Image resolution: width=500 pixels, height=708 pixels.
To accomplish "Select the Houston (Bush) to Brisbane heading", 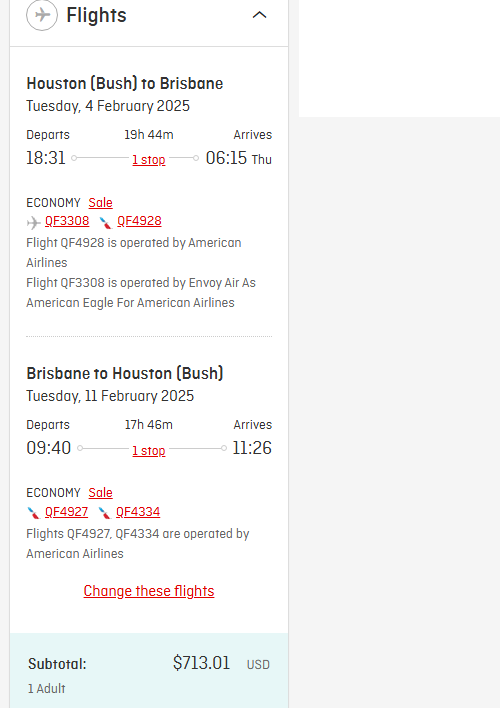I will coord(125,84).
